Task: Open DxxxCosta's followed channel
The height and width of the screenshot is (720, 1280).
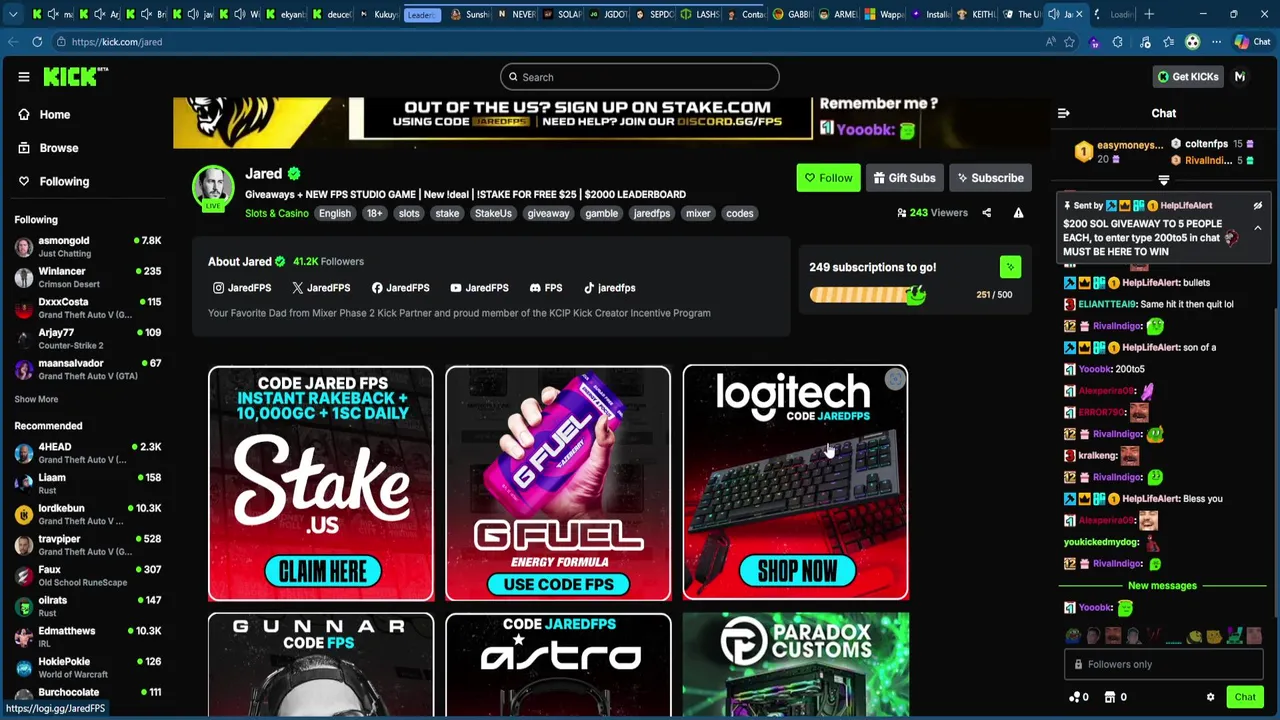Action: point(88,308)
